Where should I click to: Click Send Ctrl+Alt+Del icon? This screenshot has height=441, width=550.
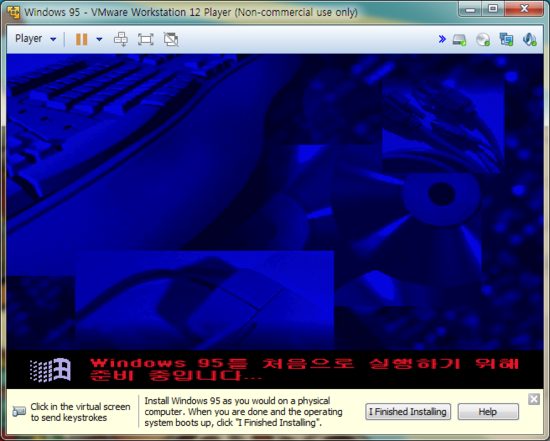[x=121, y=39]
